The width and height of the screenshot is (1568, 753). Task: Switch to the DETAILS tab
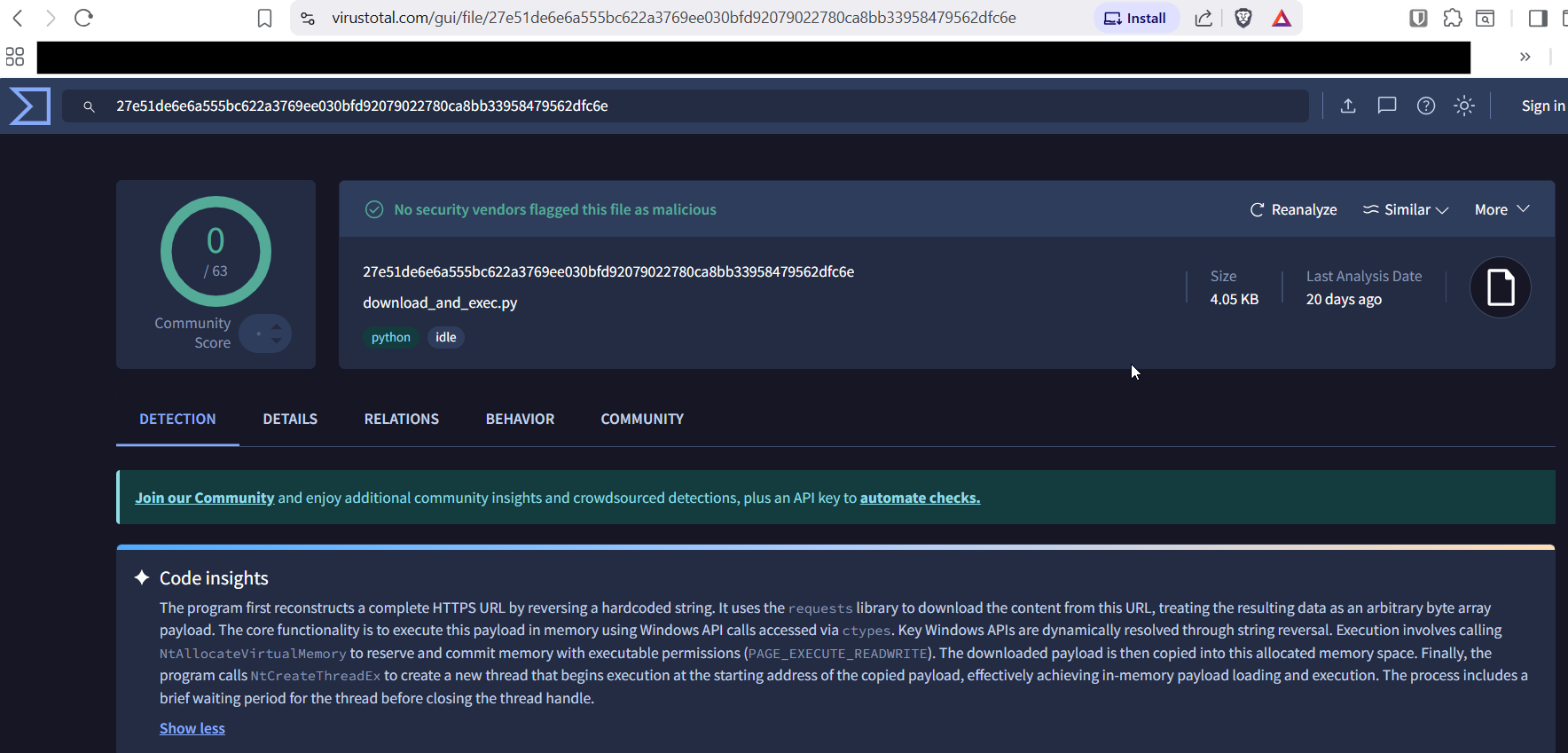point(290,419)
